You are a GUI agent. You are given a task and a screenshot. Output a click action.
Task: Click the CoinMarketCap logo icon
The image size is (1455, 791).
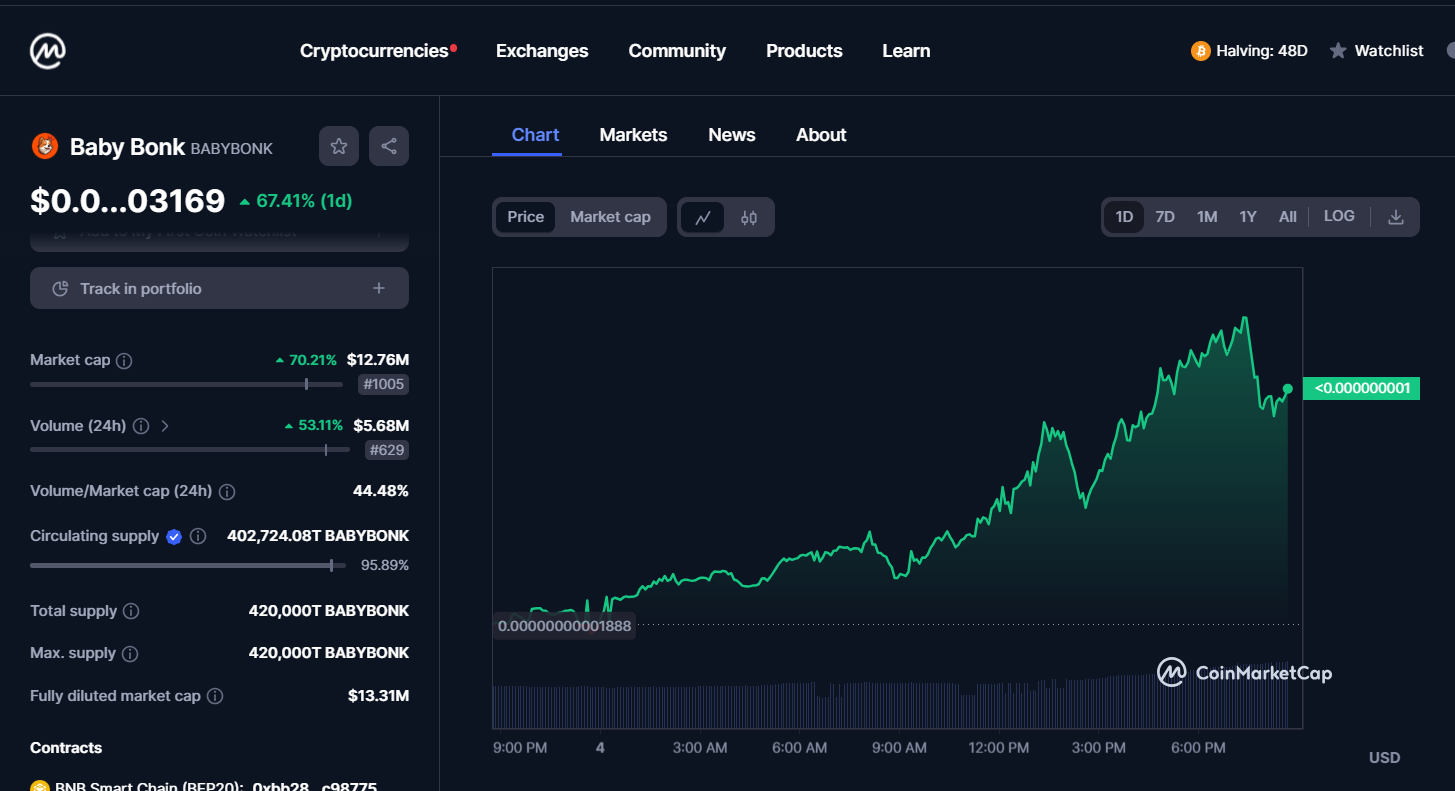48,50
